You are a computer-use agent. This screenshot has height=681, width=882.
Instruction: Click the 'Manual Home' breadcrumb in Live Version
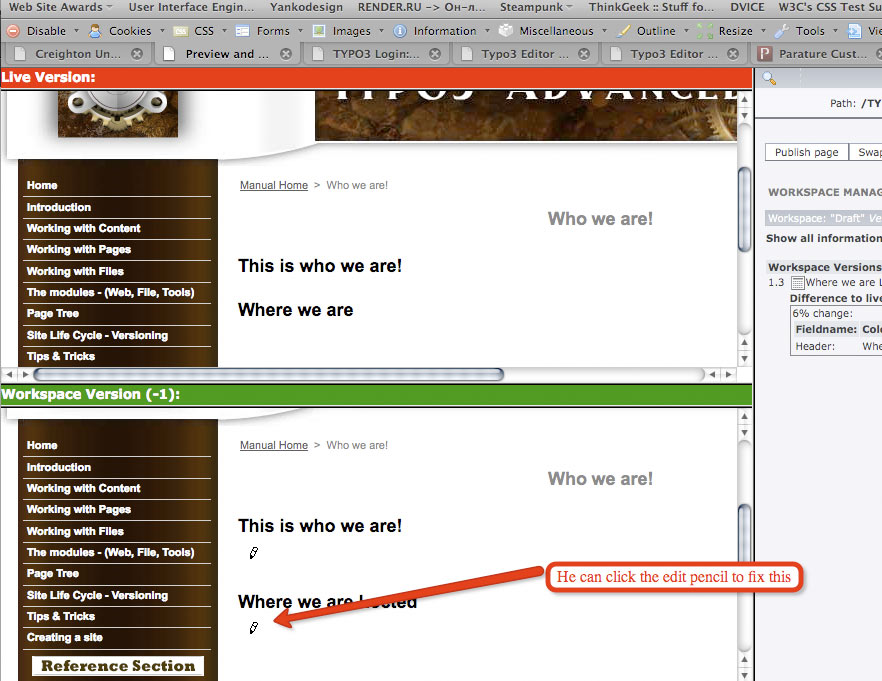pyautogui.click(x=273, y=185)
